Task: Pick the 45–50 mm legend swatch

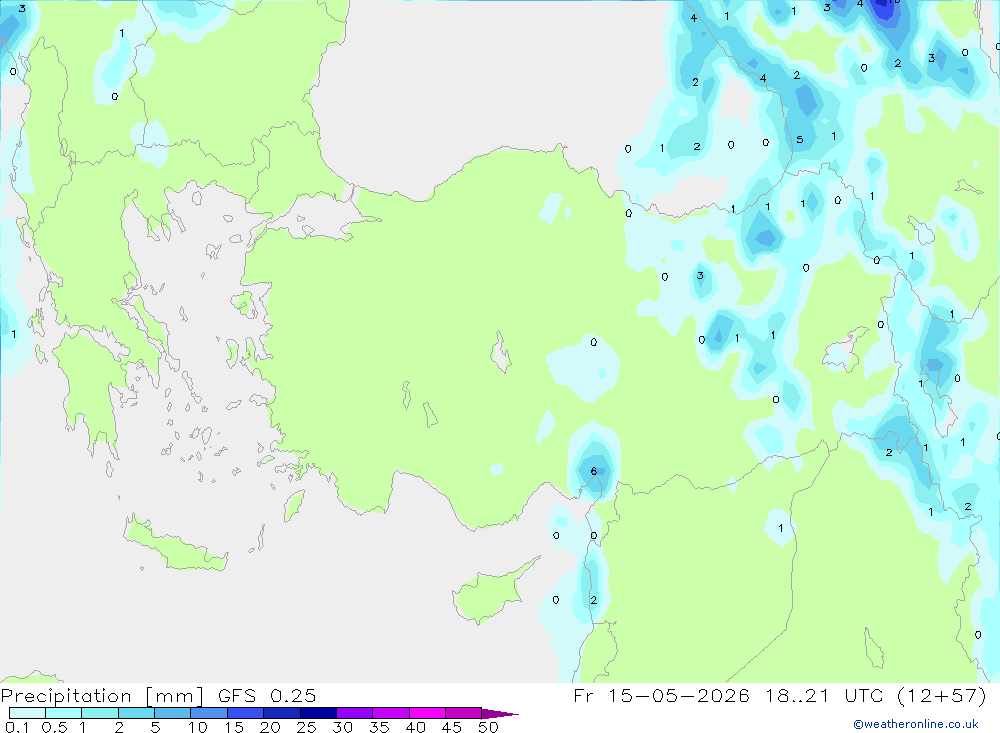Action: [464, 713]
